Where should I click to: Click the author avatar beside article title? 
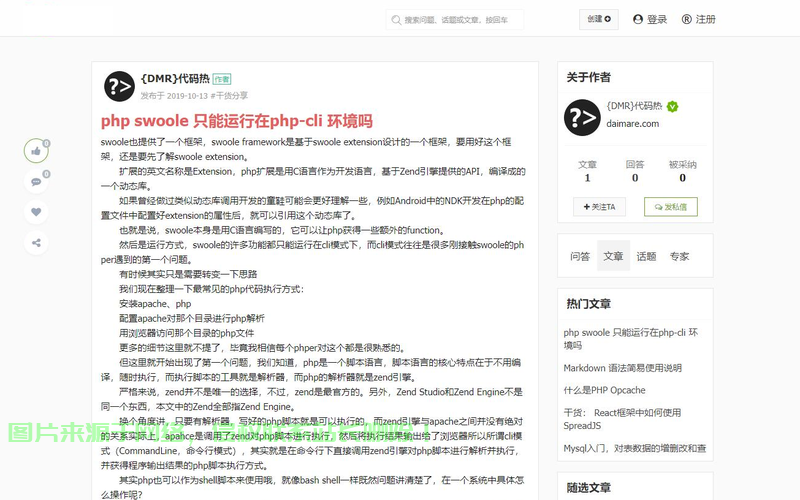119,87
